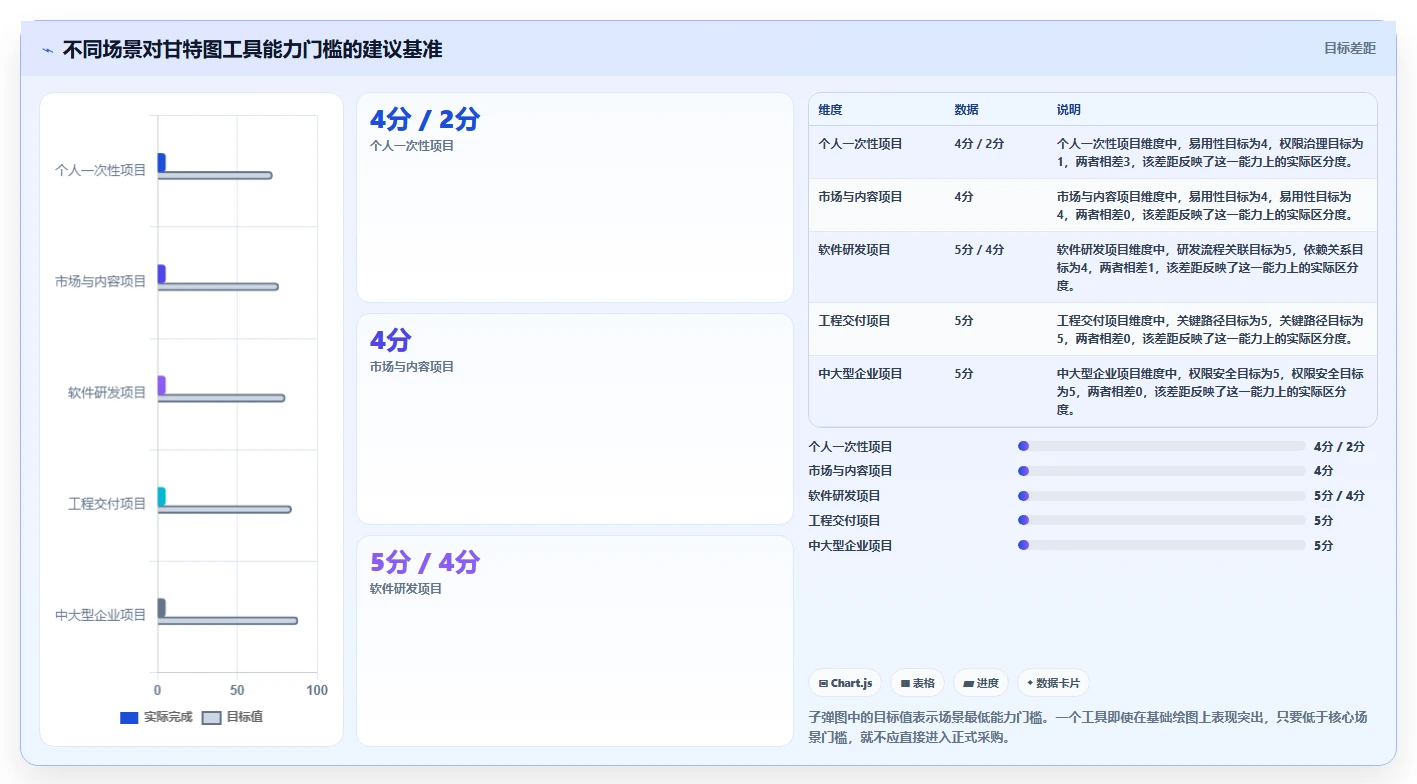This screenshot has width=1417, height=784.
Task: Toggle the 实际完成 legend item
Action: pos(156,717)
